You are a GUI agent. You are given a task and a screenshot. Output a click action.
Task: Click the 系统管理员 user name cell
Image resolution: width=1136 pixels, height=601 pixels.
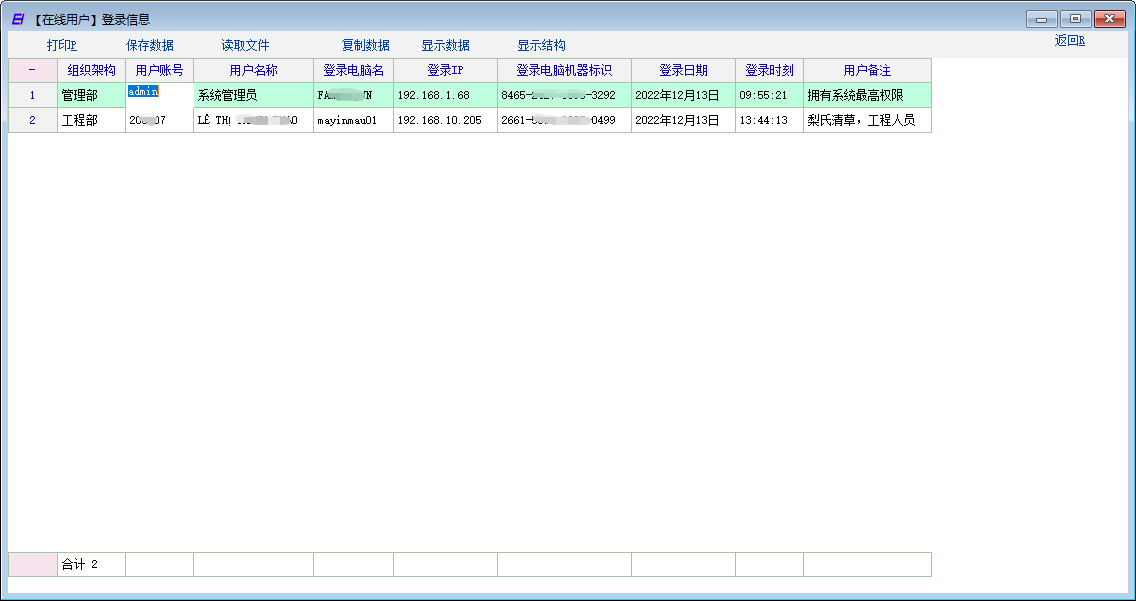(x=253, y=96)
